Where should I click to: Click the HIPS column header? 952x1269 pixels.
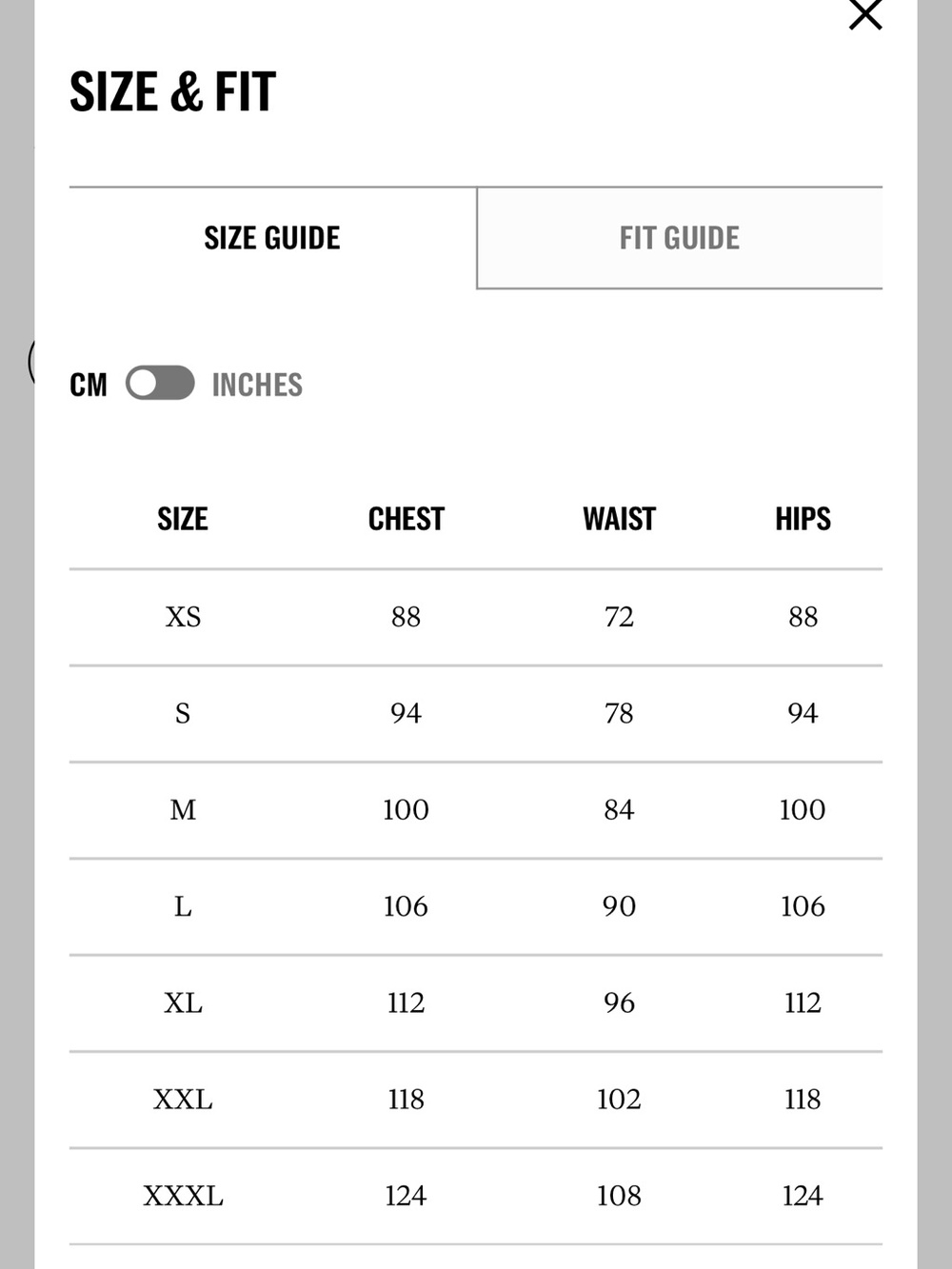[x=803, y=519]
